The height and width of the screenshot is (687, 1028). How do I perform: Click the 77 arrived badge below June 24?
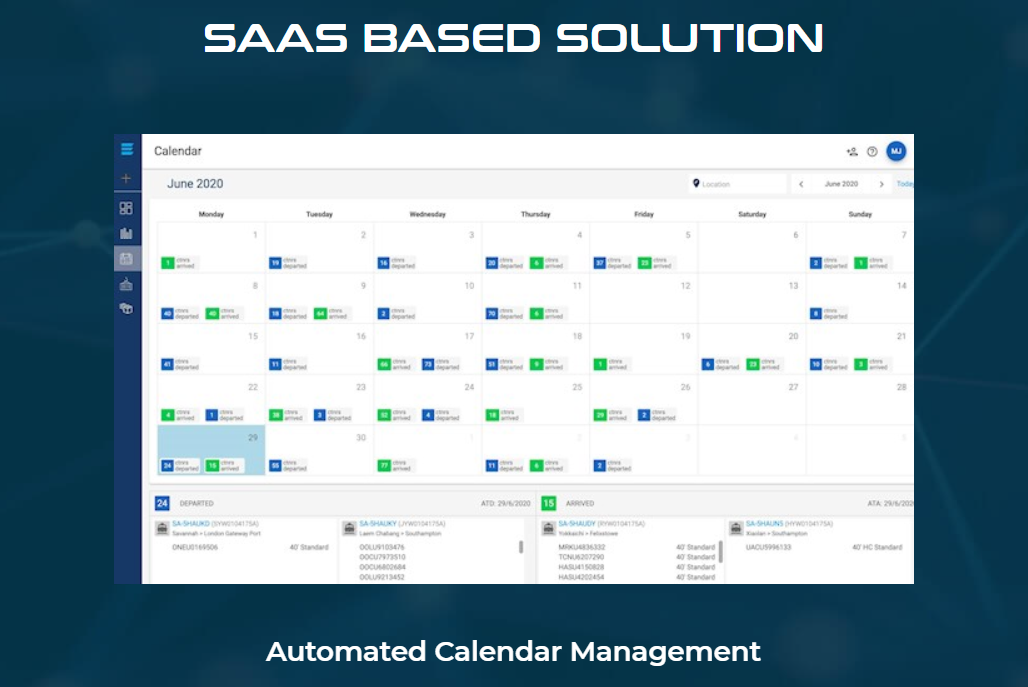[x=395, y=465]
